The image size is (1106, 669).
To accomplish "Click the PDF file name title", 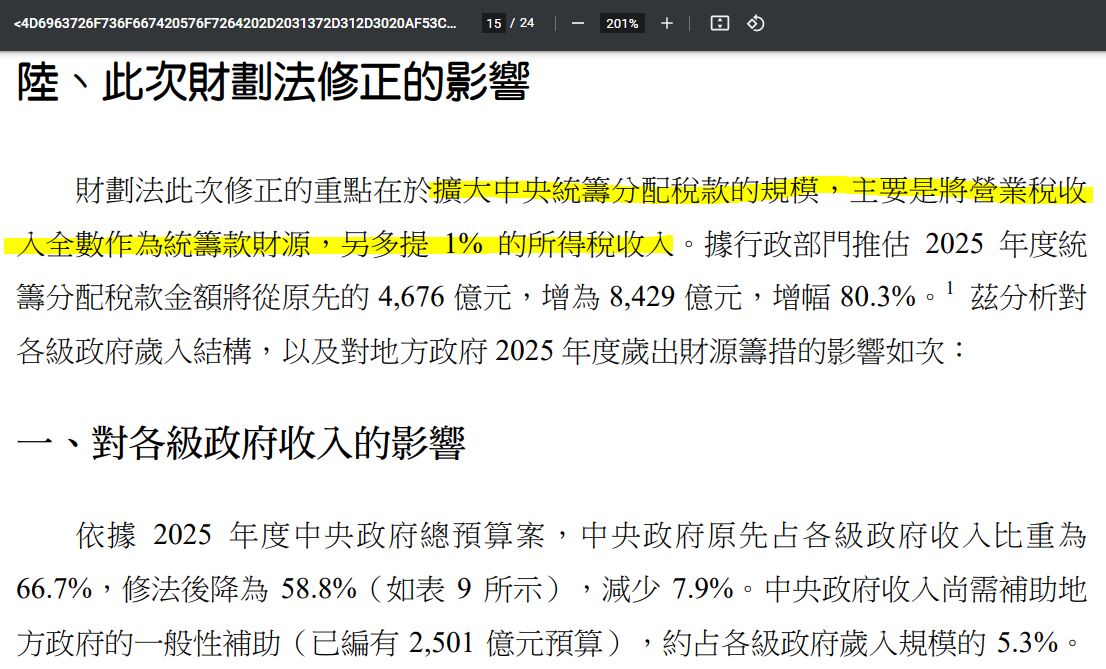I will (235, 23).
